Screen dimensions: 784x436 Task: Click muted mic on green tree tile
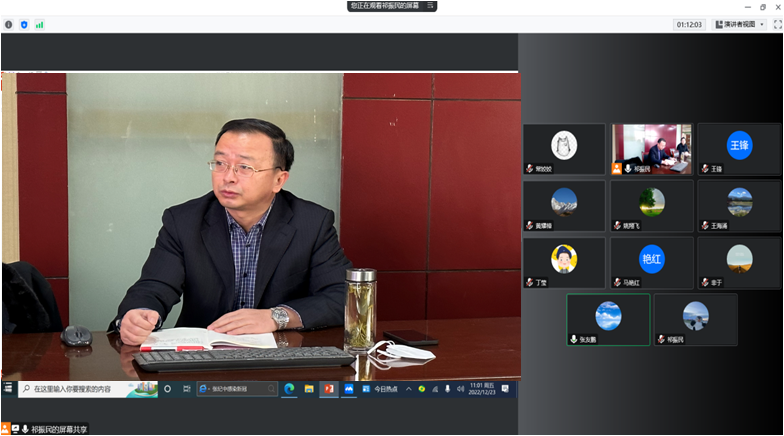618,226
